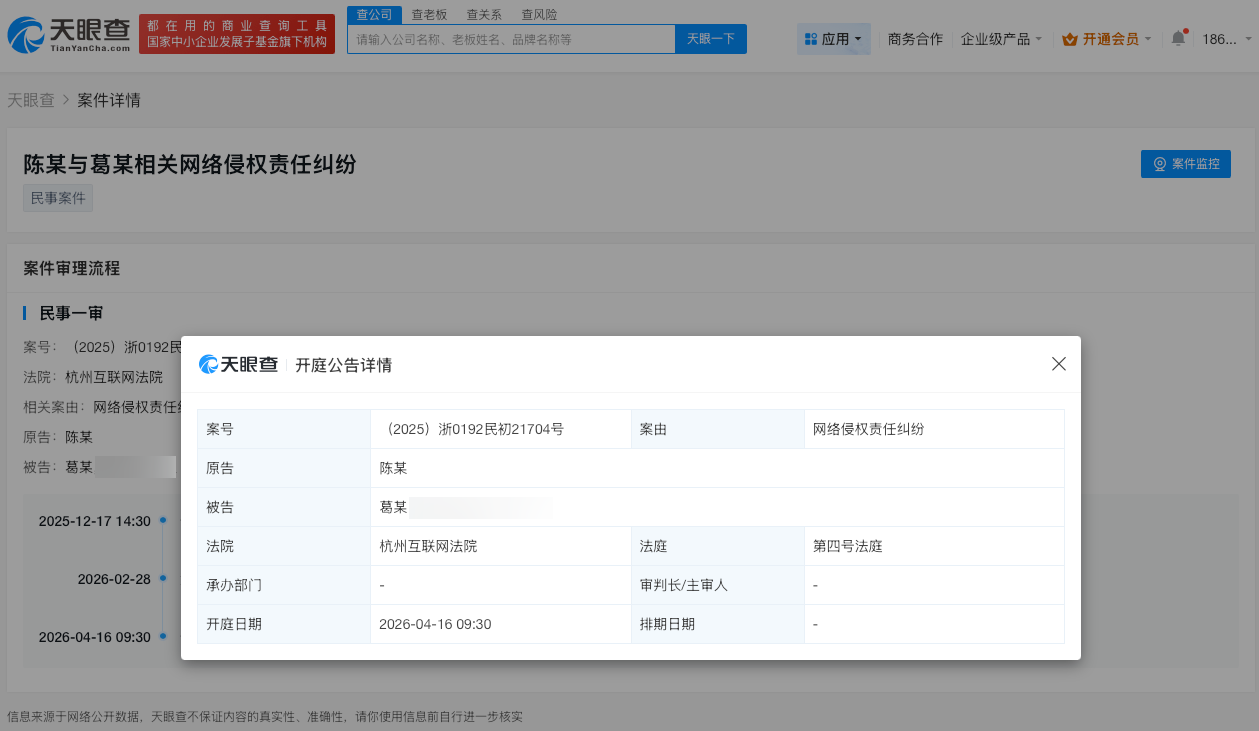The image size is (1259, 731).
Task: Select the 查公司 tab
Action: click(x=374, y=14)
